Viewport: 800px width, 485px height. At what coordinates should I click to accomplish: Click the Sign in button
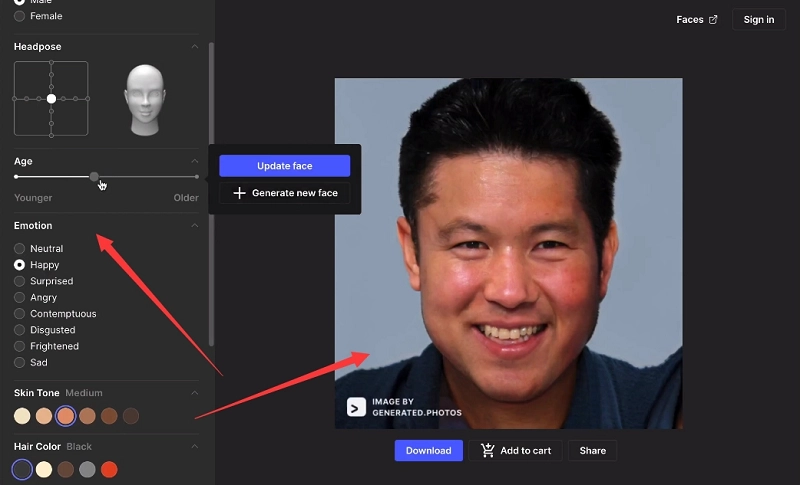(759, 20)
